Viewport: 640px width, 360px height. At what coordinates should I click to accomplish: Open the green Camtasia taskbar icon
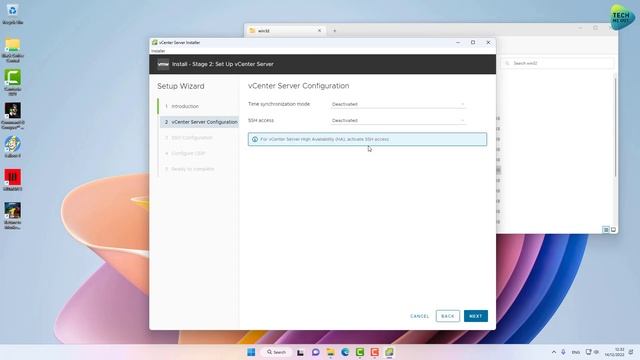point(360,352)
